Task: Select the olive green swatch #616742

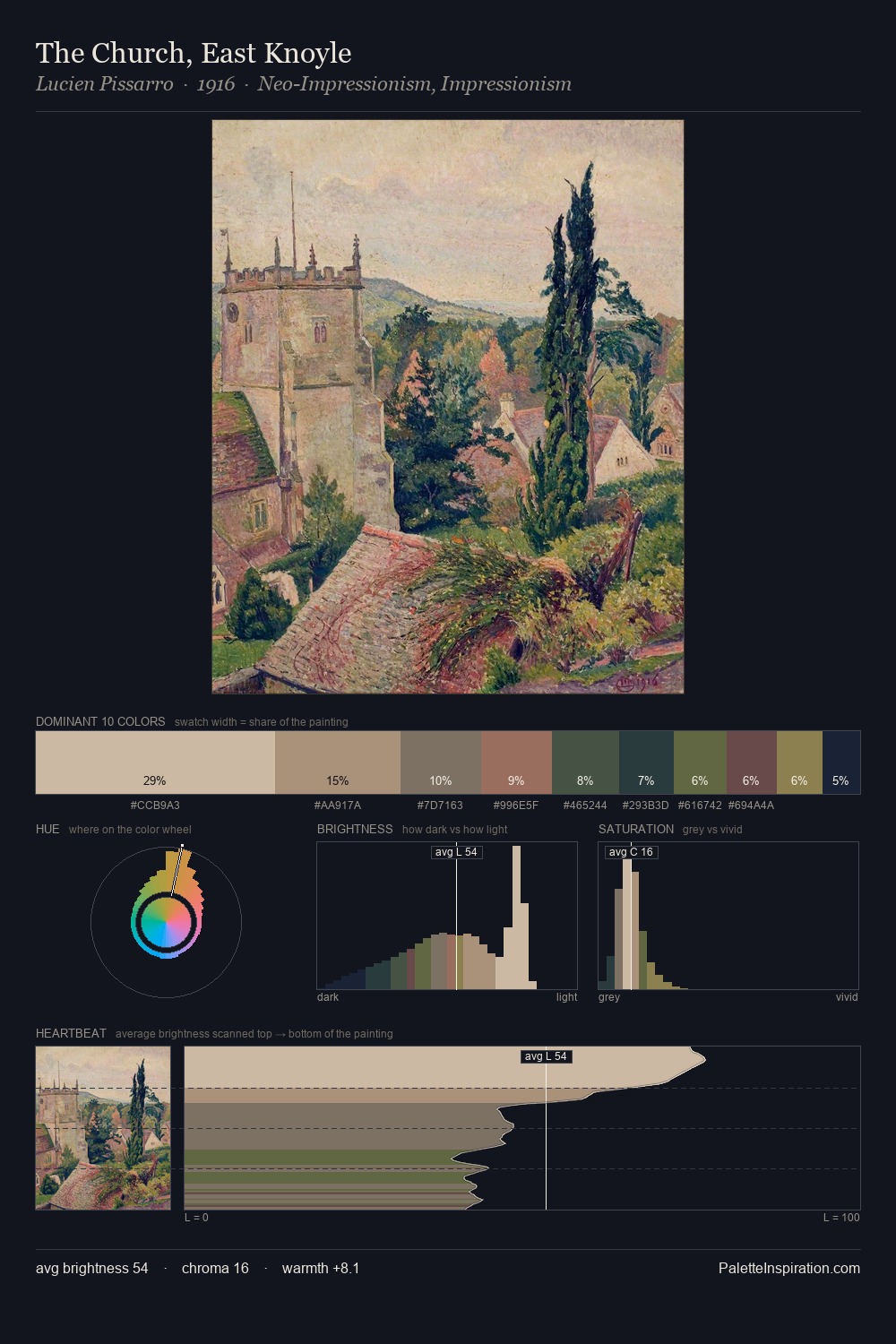Action: (700, 762)
